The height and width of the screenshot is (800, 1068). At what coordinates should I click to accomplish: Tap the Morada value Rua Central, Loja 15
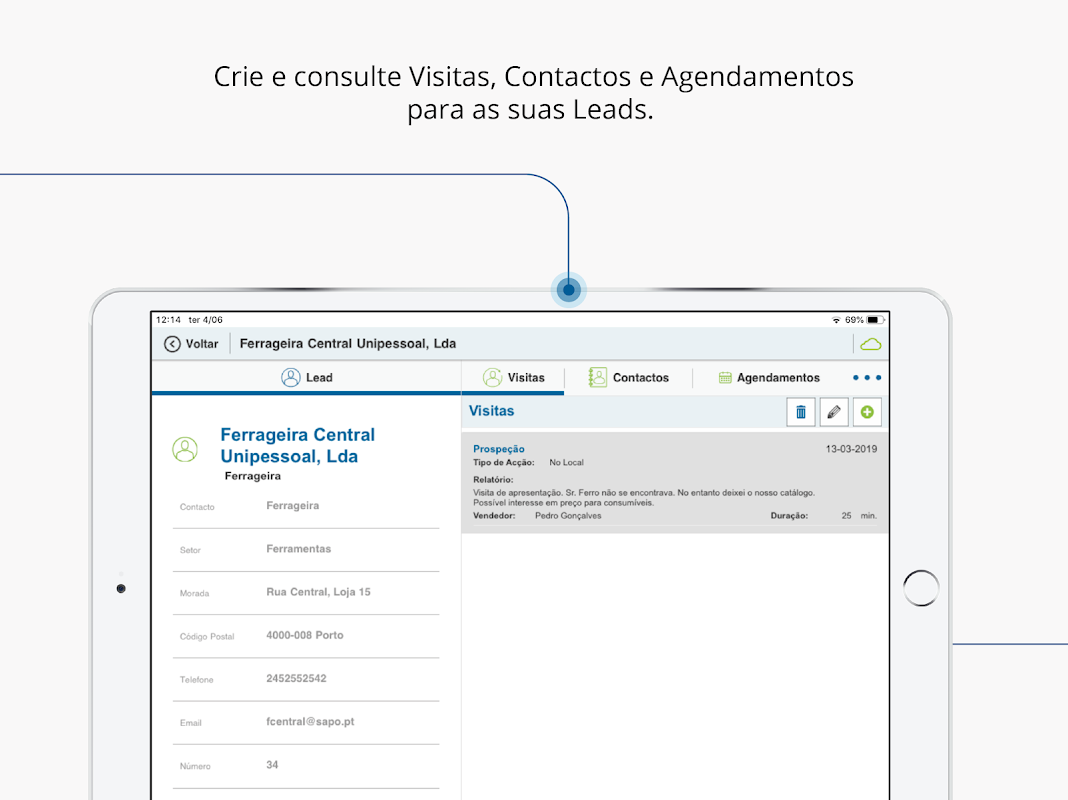click(318, 592)
